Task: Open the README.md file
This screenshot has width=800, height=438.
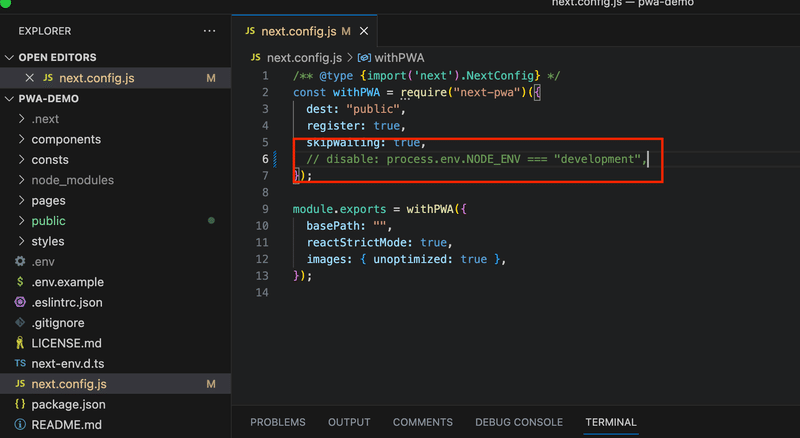Action: [x=66, y=425]
